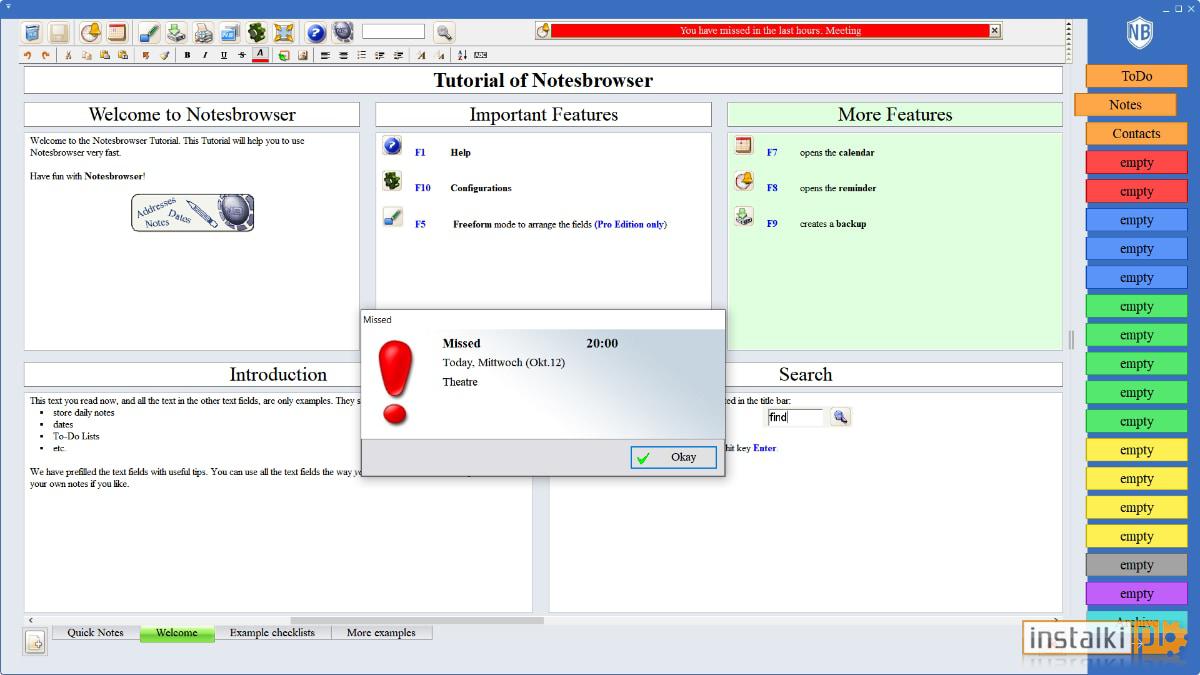Toggle italic formatting
Image resolution: width=1200 pixels, height=675 pixels.
[205, 55]
